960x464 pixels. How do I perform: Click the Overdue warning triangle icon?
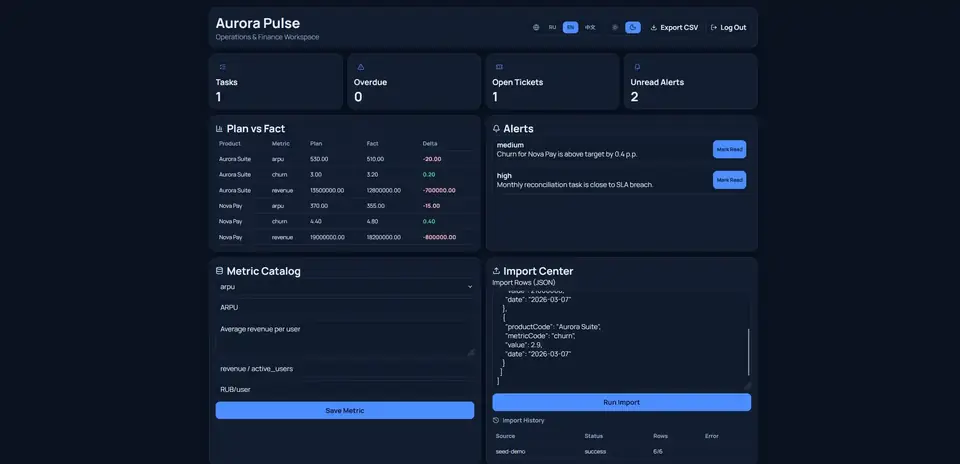point(361,67)
